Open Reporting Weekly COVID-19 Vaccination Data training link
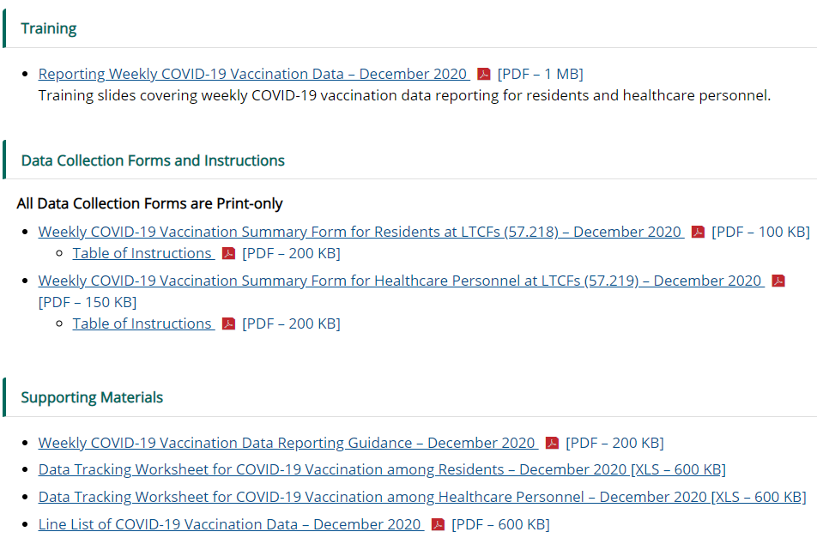The height and width of the screenshot is (545, 818). 252,74
